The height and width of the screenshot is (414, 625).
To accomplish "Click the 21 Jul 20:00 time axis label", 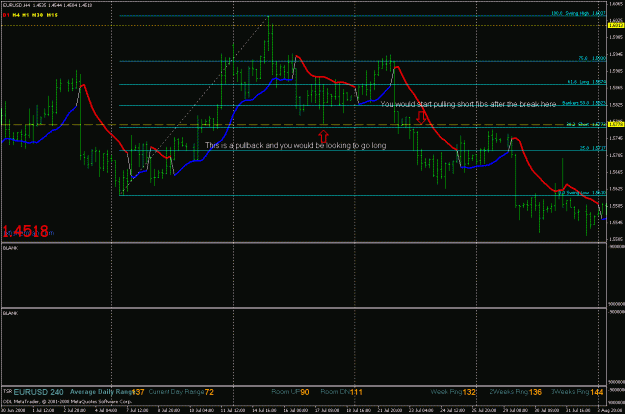I will 391,410.
